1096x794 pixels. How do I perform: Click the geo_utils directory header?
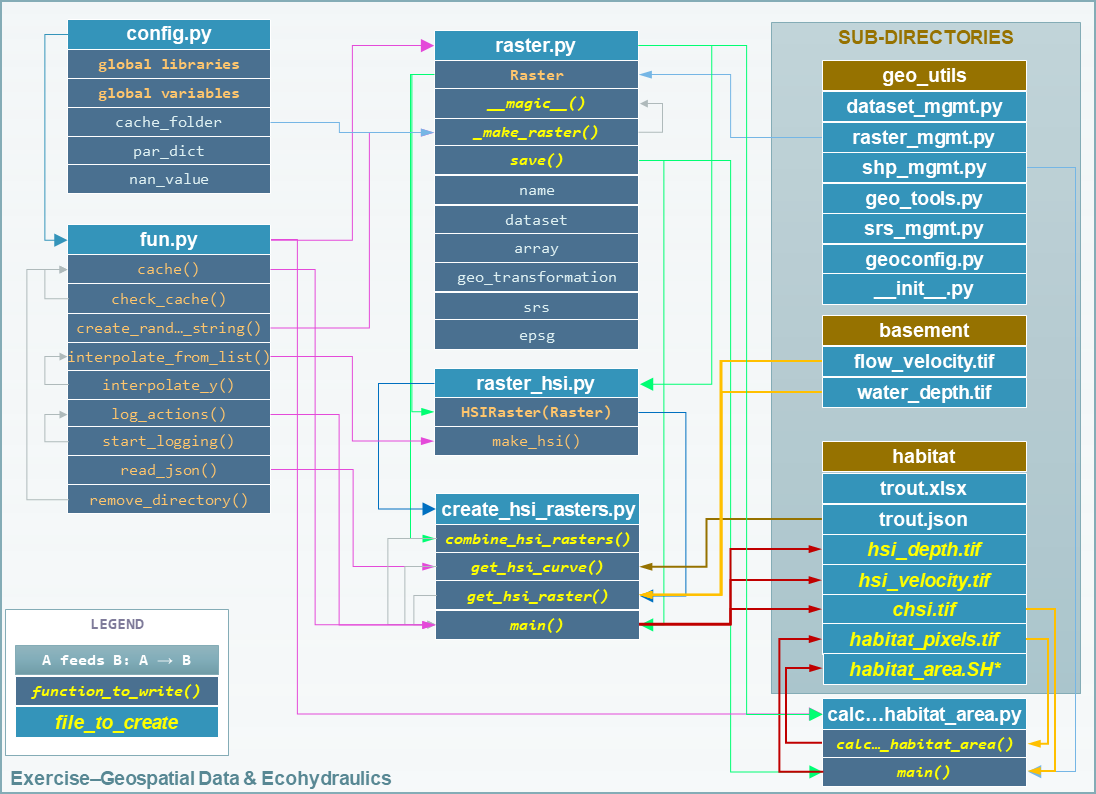(924, 76)
